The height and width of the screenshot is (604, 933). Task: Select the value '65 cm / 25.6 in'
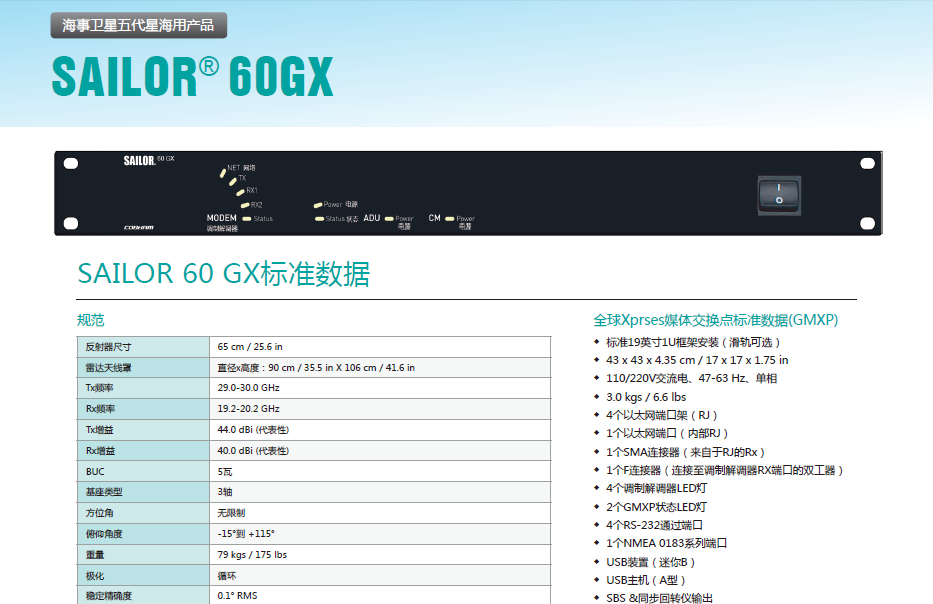coord(250,346)
